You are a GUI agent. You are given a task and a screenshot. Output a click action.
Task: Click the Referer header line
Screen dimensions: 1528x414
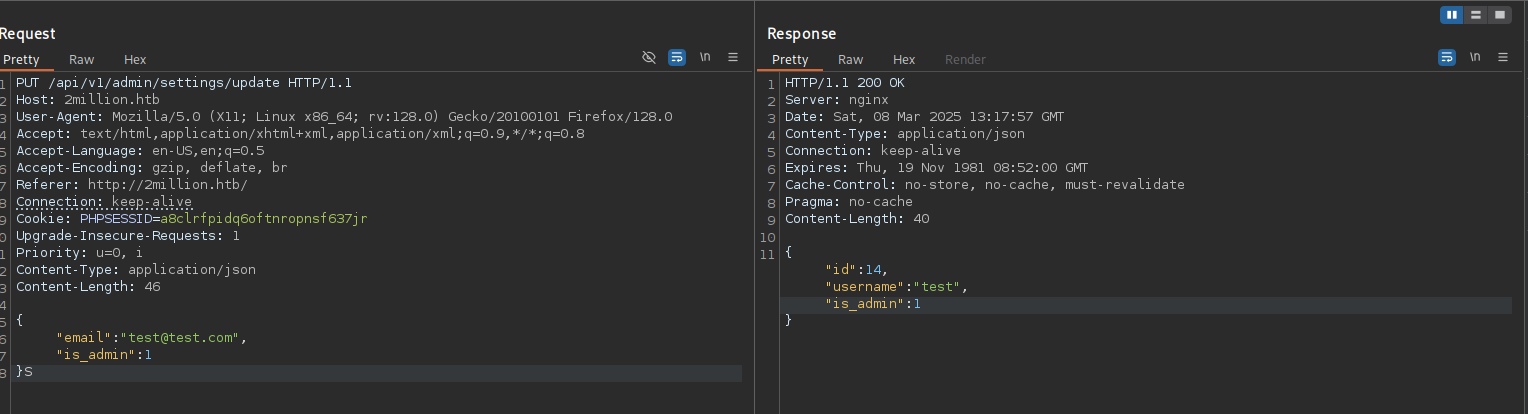[x=131, y=185]
